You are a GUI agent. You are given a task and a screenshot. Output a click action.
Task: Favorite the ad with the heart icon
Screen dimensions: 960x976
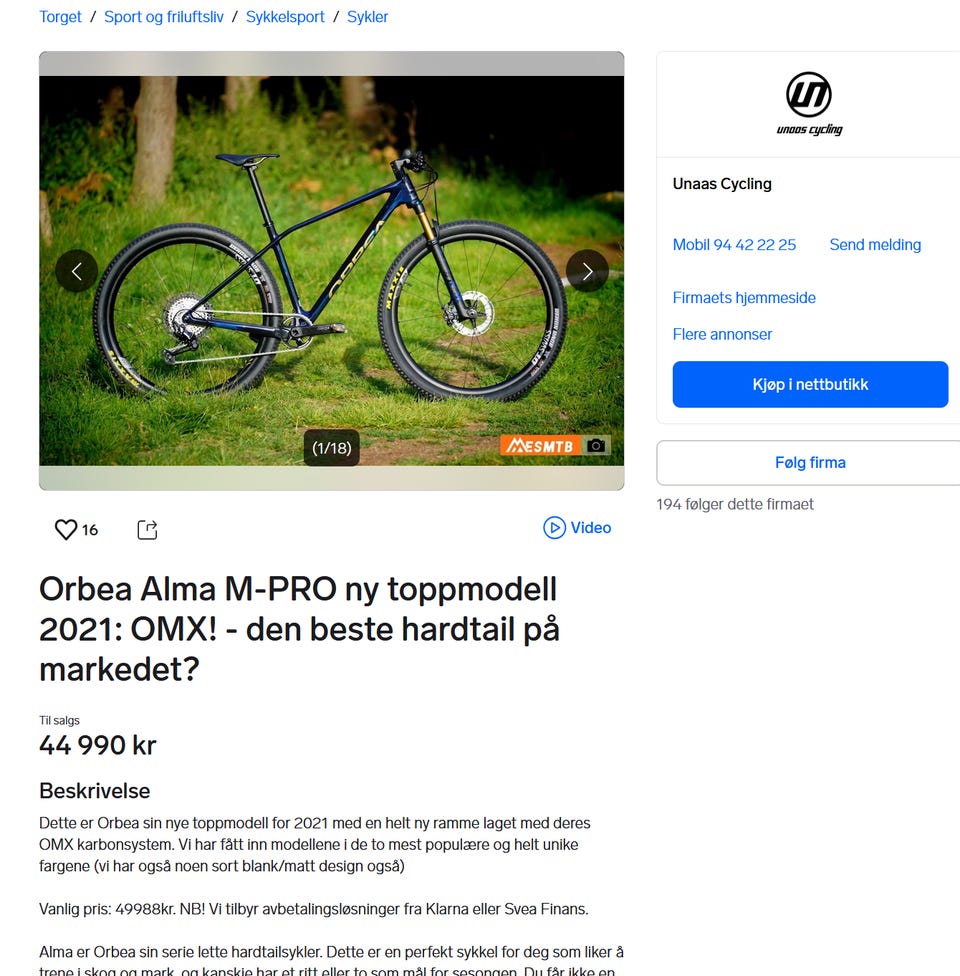tap(66, 529)
